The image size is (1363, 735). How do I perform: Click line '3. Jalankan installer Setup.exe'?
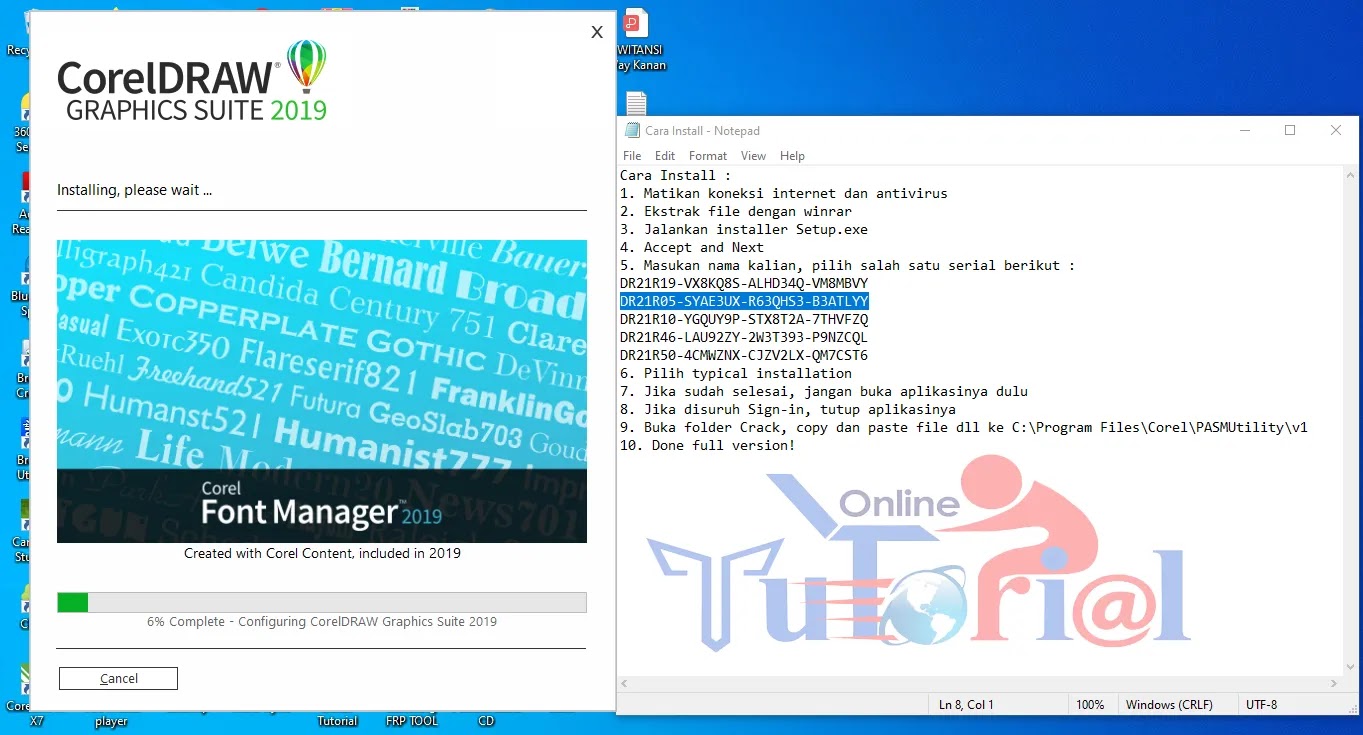[744, 229]
